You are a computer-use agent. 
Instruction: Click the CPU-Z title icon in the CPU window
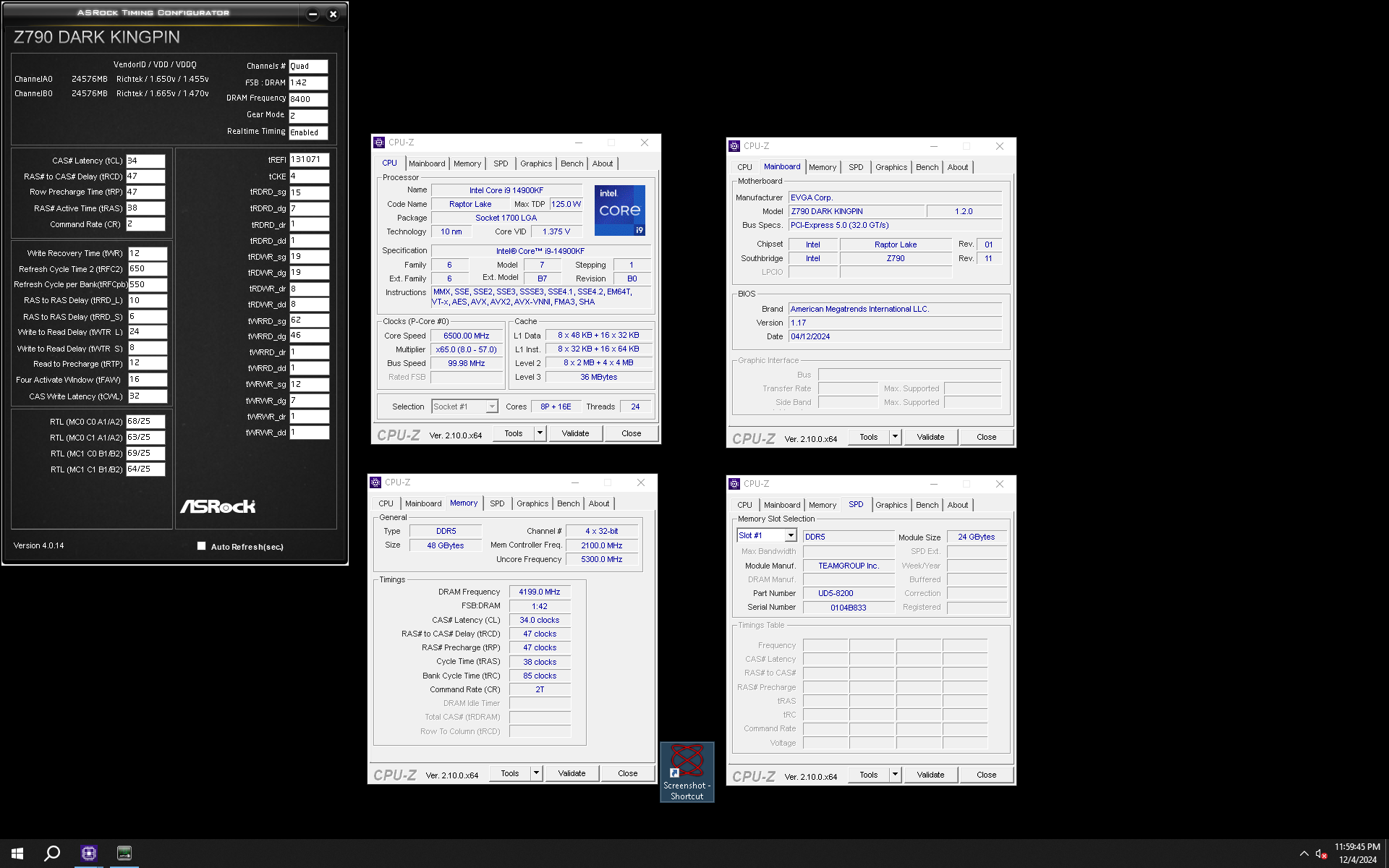coord(379,142)
